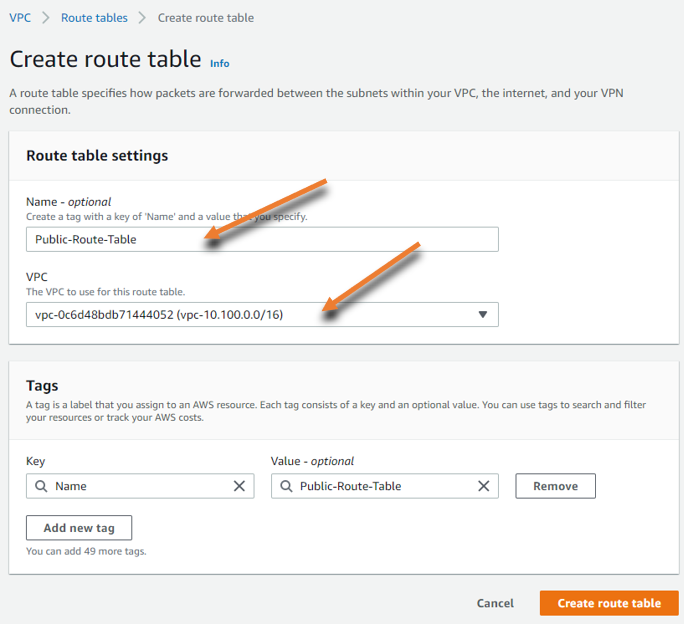This screenshot has height=624, width=684.
Task: Click the Create route table button
Action: pyautogui.click(x=609, y=603)
